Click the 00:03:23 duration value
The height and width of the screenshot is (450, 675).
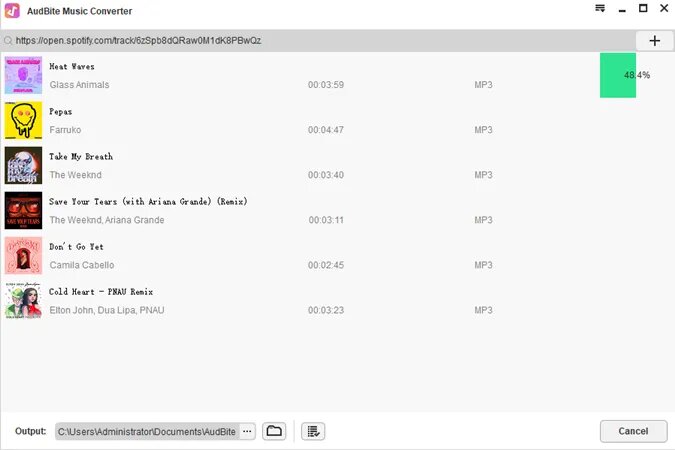point(326,310)
